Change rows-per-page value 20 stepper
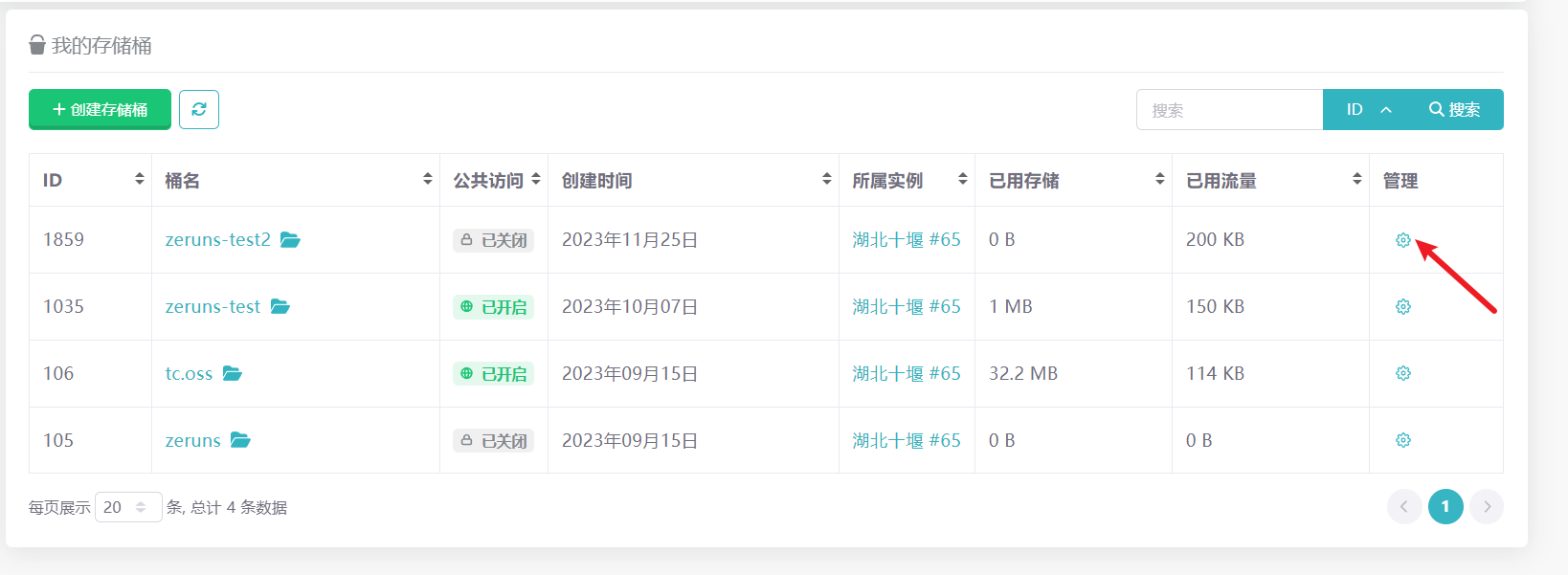 click(128, 507)
